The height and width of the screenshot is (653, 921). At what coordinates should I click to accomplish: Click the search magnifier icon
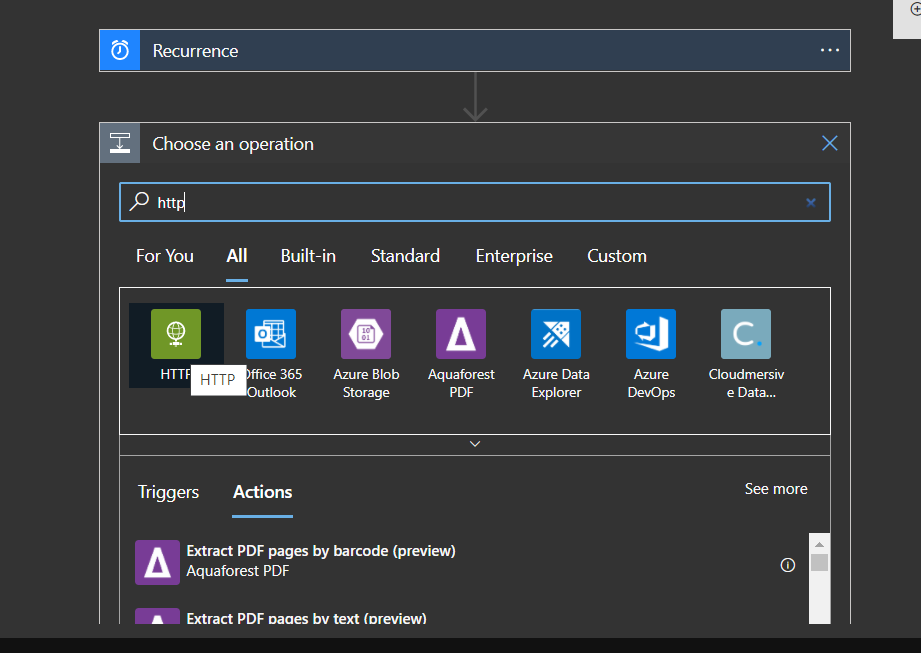(139, 201)
